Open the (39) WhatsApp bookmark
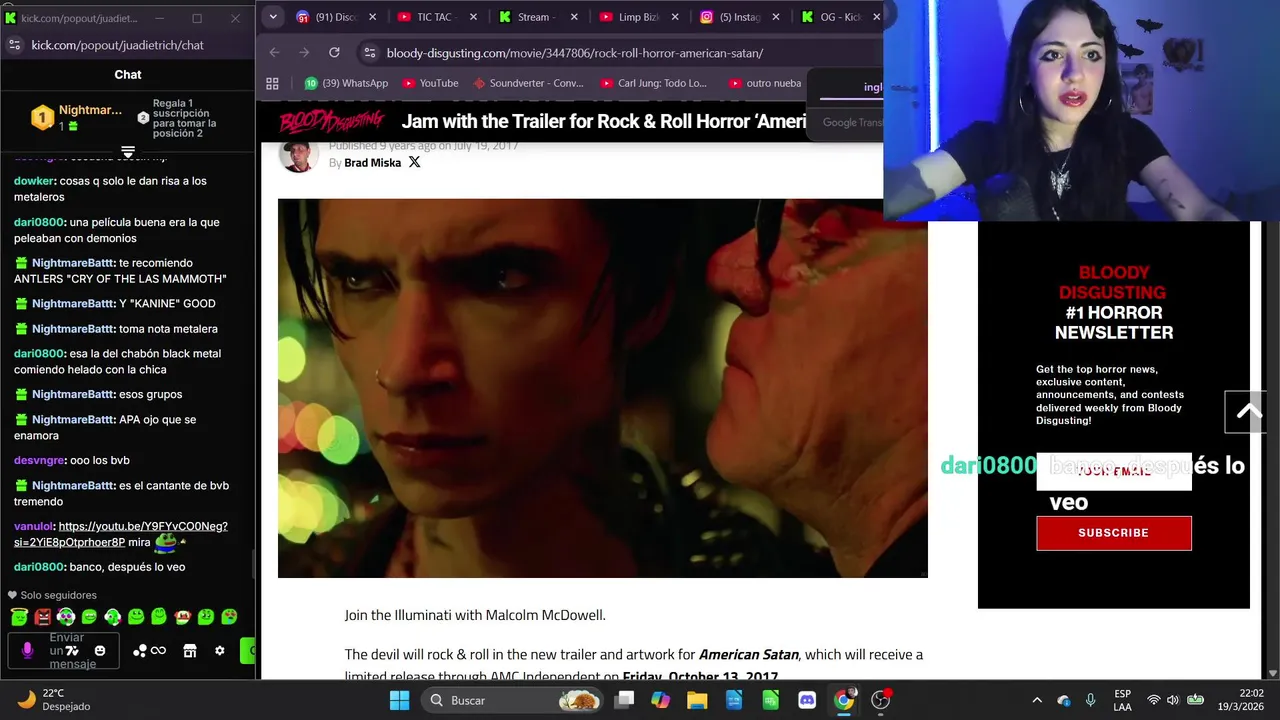This screenshot has width=1280, height=720. pos(346,83)
